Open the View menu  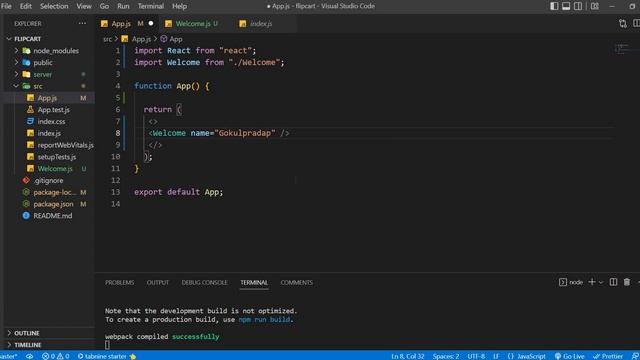(84, 6)
